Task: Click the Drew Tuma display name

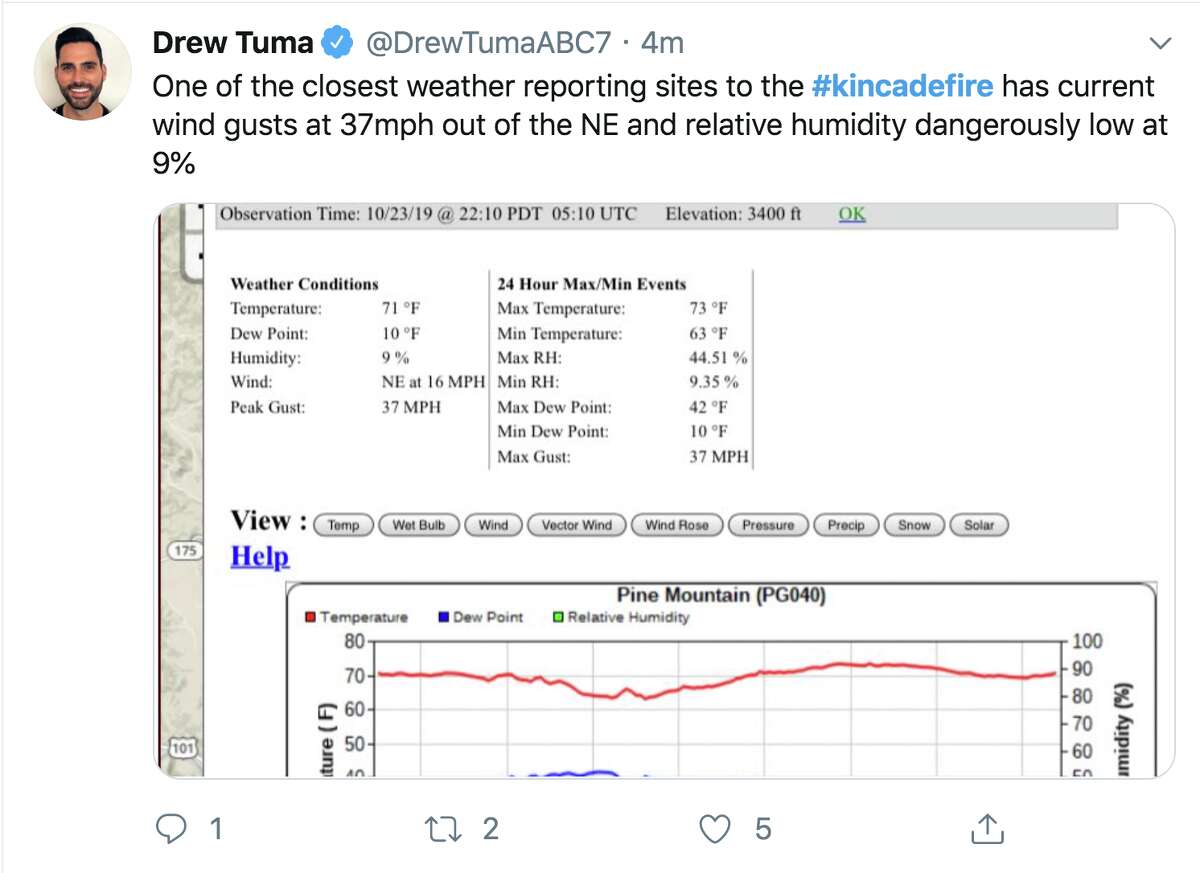Action: click(234, 43)
